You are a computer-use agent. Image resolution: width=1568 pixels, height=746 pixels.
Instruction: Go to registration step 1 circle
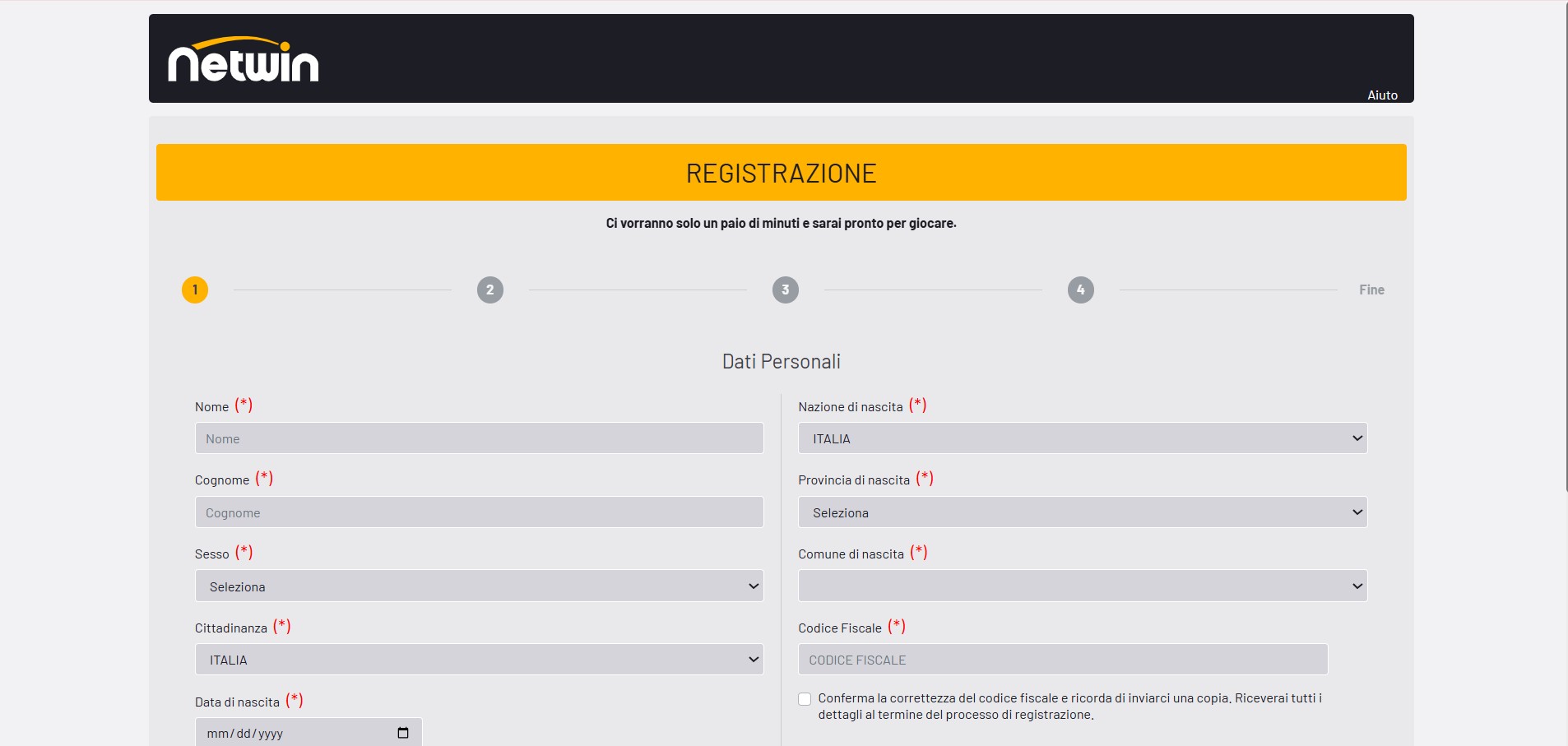(195, 290)
